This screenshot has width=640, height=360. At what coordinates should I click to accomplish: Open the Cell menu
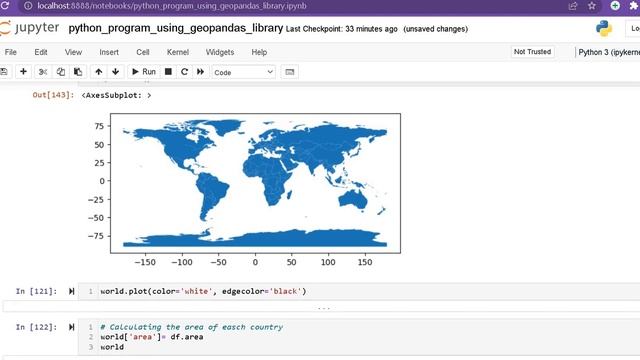[142, 52]
